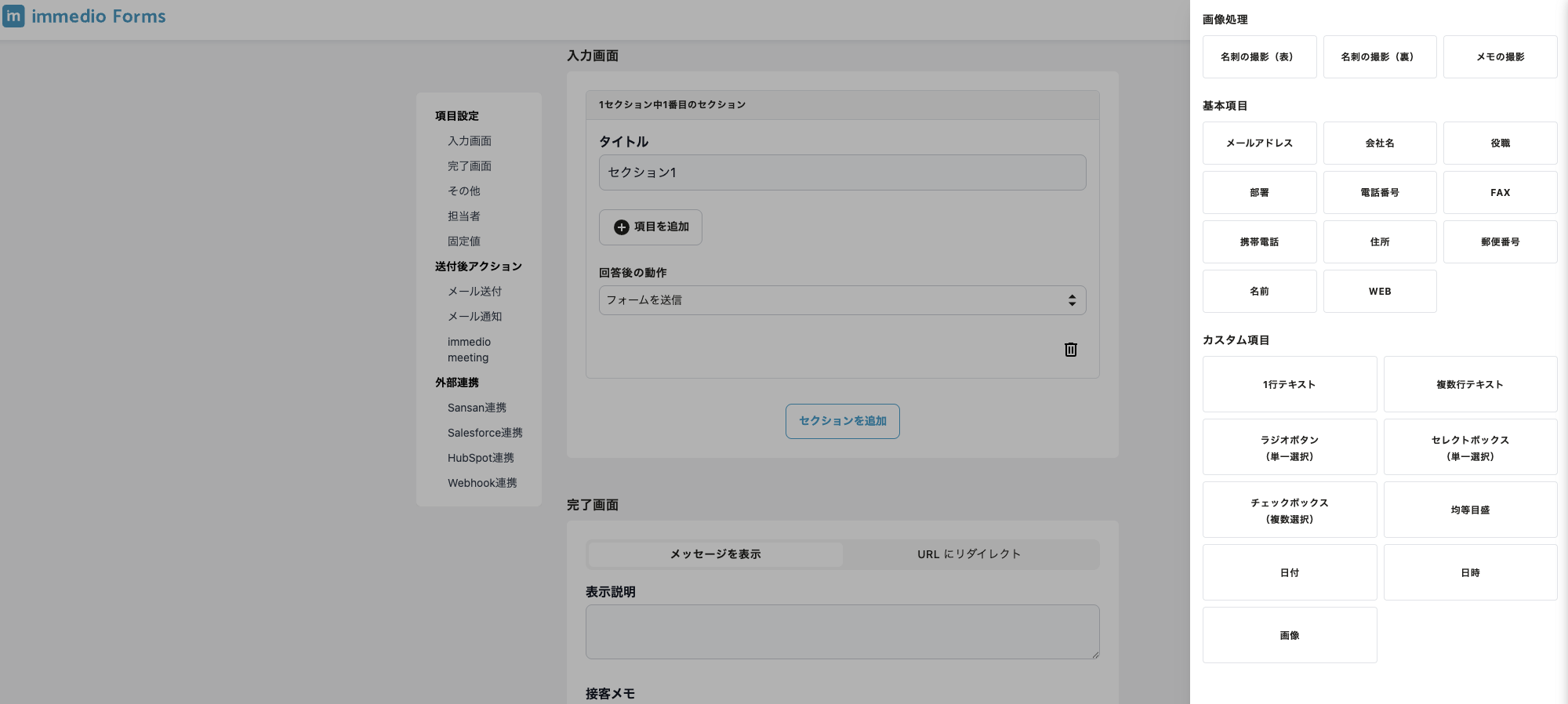Select the セレクトボックス custom item
This screenshot has height=704, width=1568.
pyautogui.click(x=1469, y=448)
